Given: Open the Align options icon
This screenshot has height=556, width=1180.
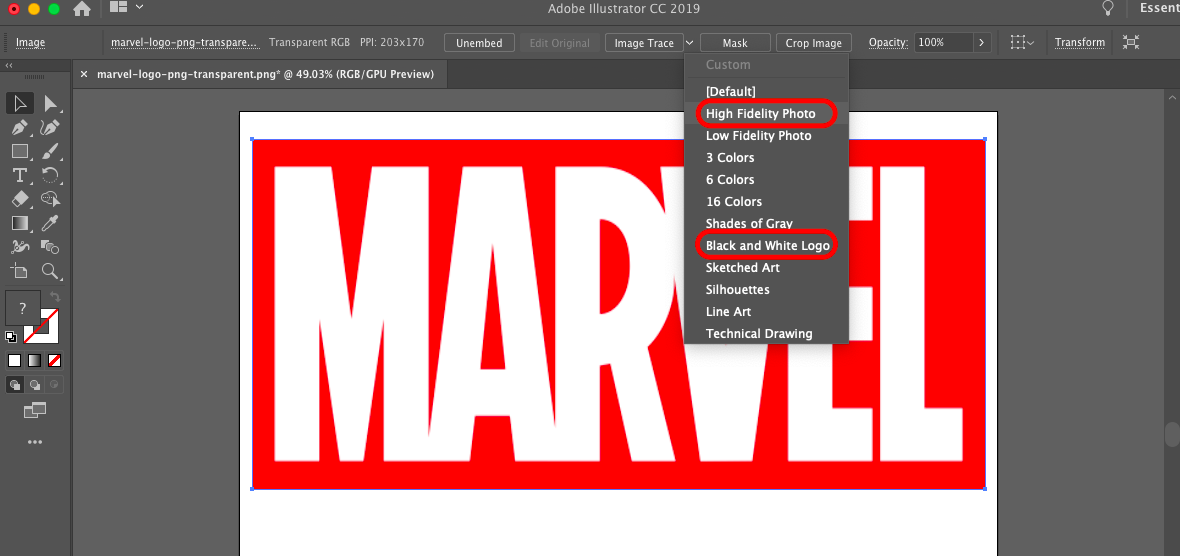Looking at the screenshot, I should [1022, 42].
